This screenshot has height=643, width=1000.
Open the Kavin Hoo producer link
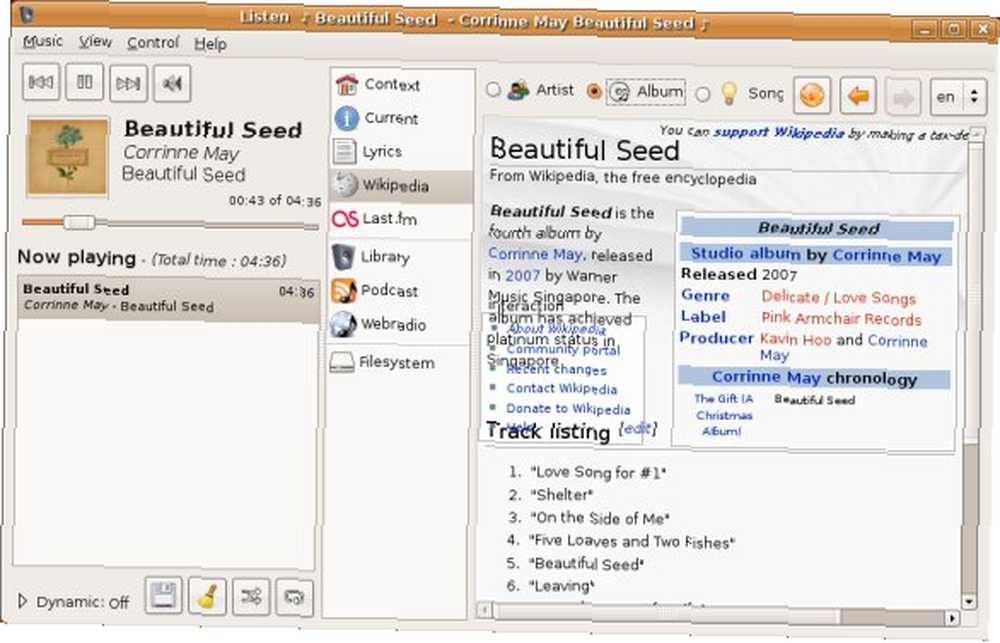tap(795, 339)
